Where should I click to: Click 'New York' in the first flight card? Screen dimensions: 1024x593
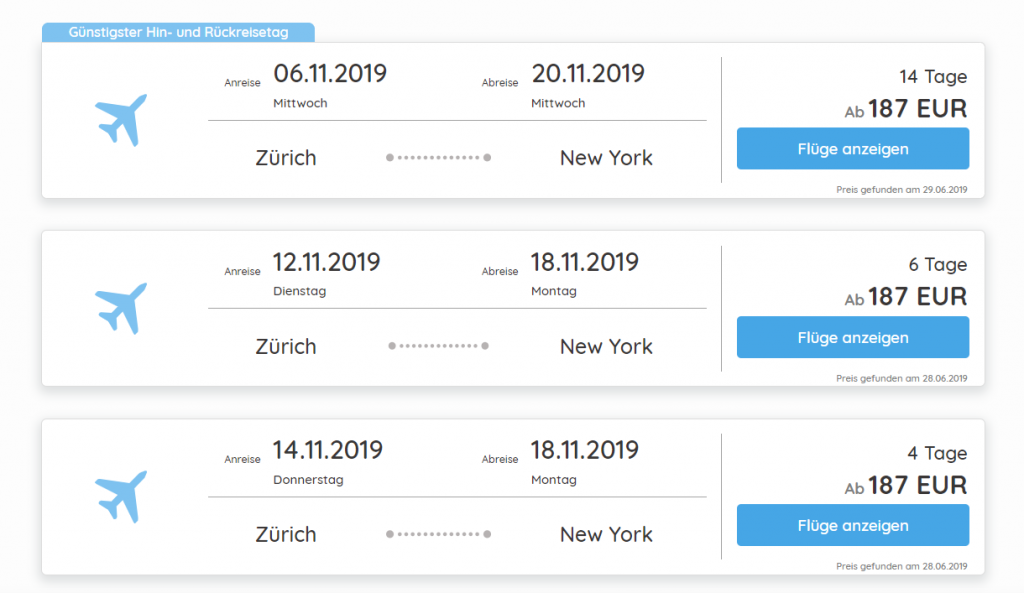[606, 158]
